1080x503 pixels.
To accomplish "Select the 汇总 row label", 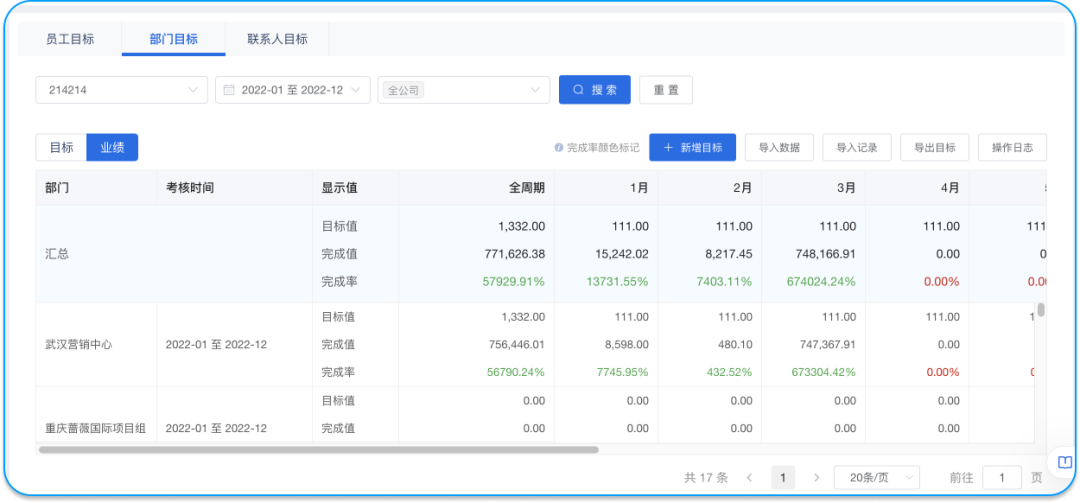I will tap(56, 254).
